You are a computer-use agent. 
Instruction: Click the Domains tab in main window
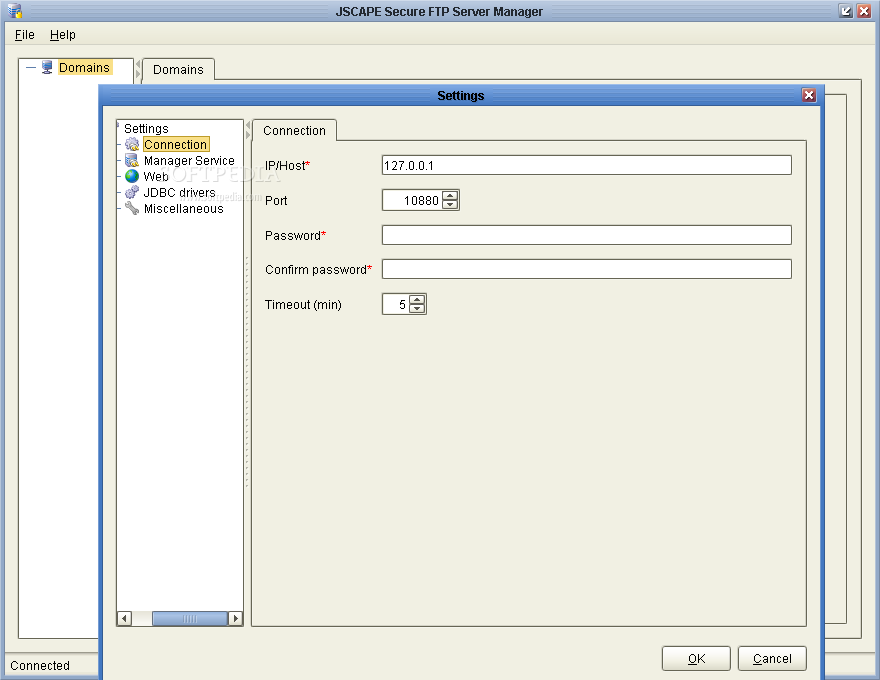coord(178,70)
